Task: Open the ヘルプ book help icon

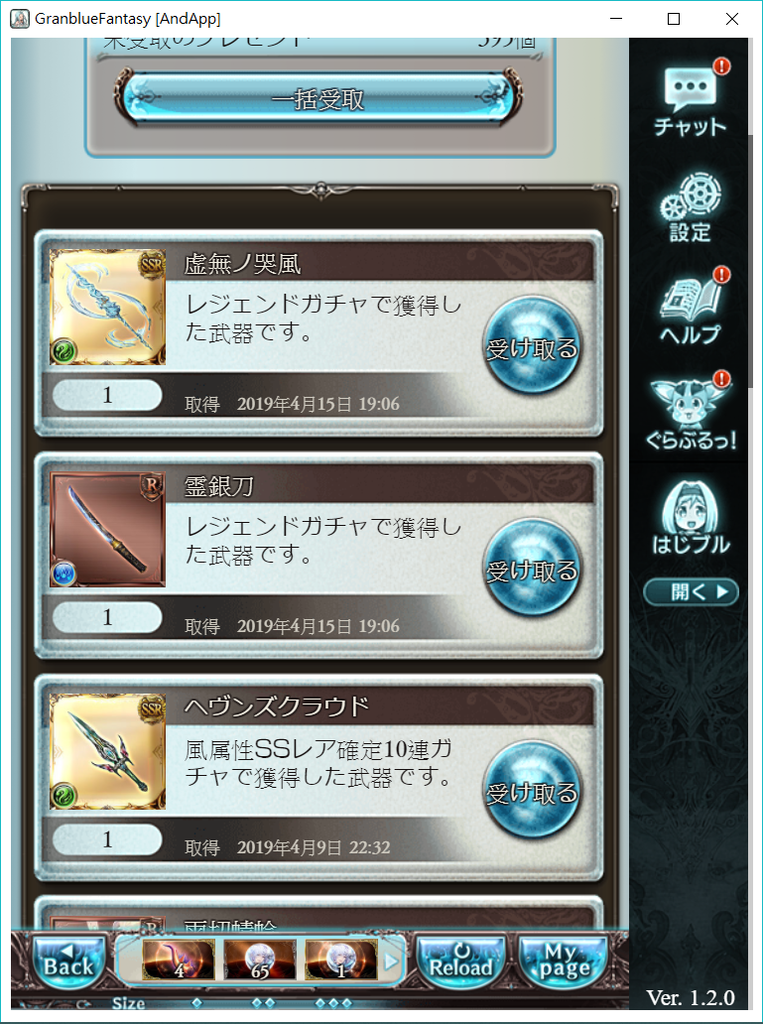Action: (x=690, y=307)
